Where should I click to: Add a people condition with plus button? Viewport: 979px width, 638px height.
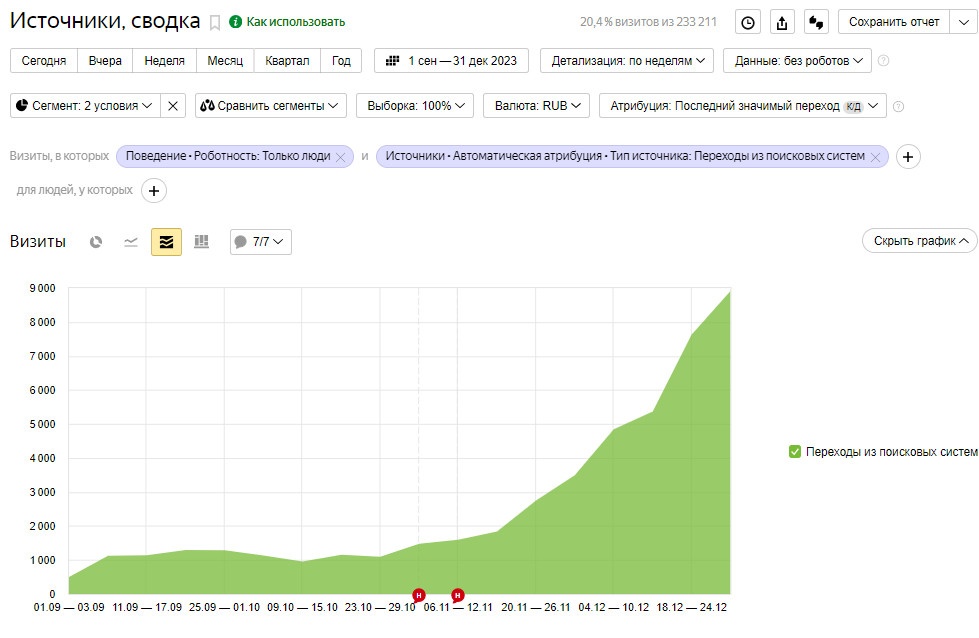click(x=154, y=191)
